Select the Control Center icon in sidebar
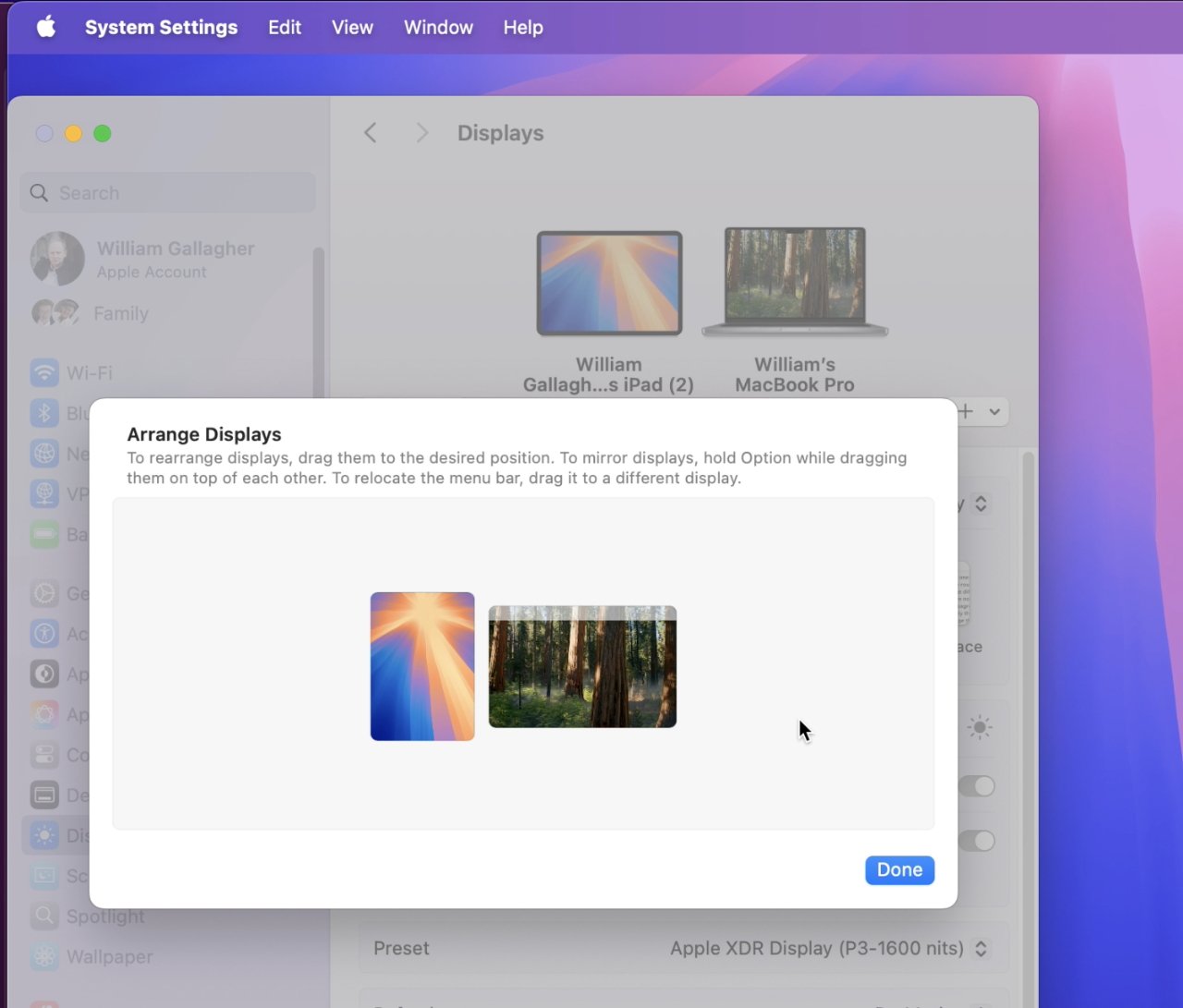 [x=44, y=755]
